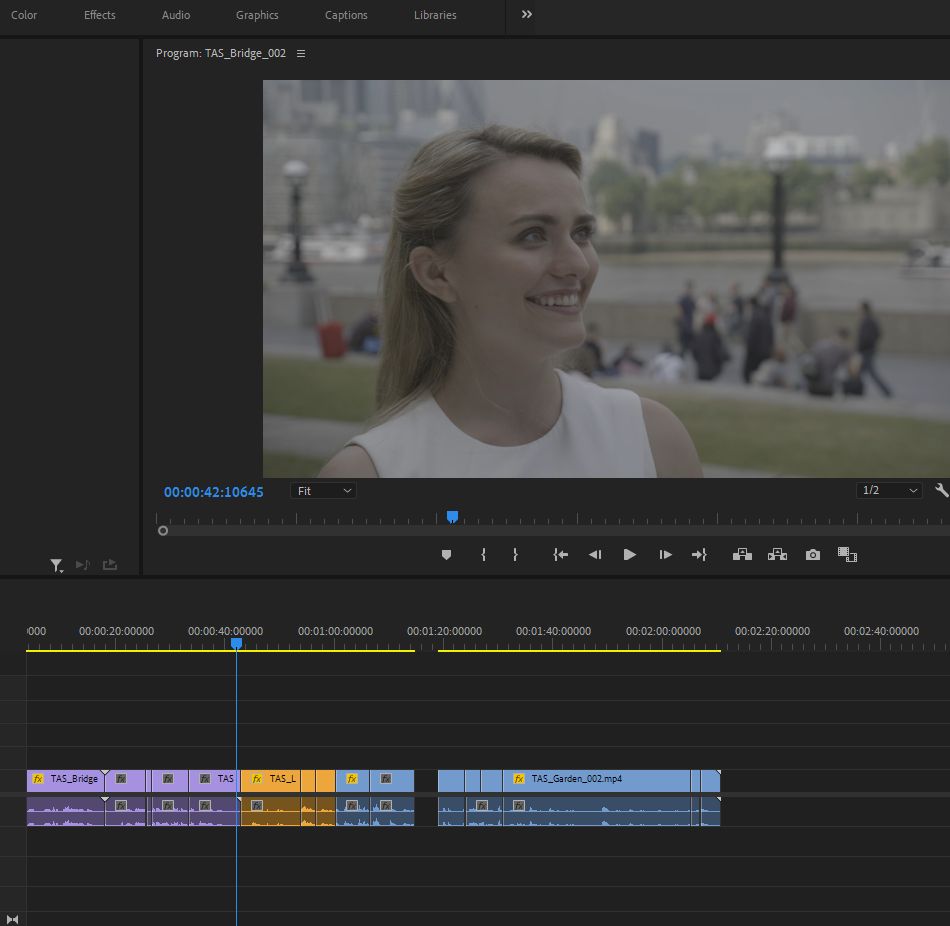The width and height of the screenshot is (950, 926).
Task: Click the Lift button
Action: (x=742, y=555)
